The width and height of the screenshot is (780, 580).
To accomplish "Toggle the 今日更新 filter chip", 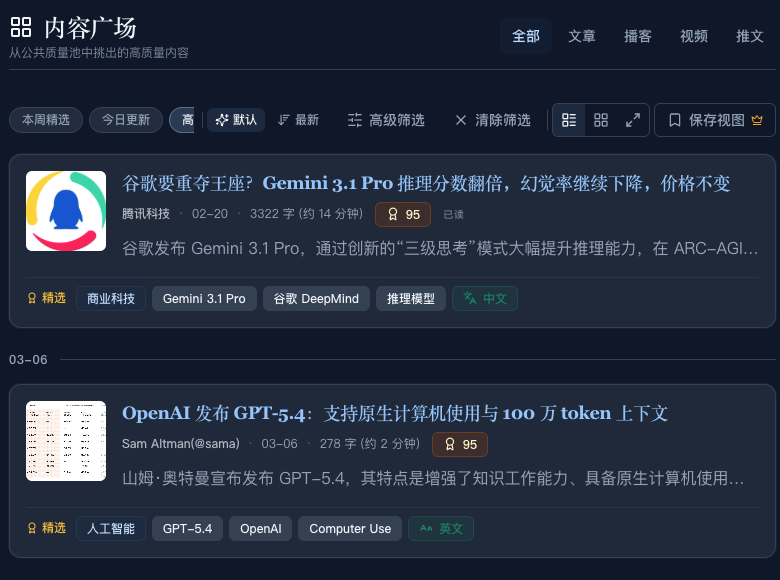I will click(126, 120).
